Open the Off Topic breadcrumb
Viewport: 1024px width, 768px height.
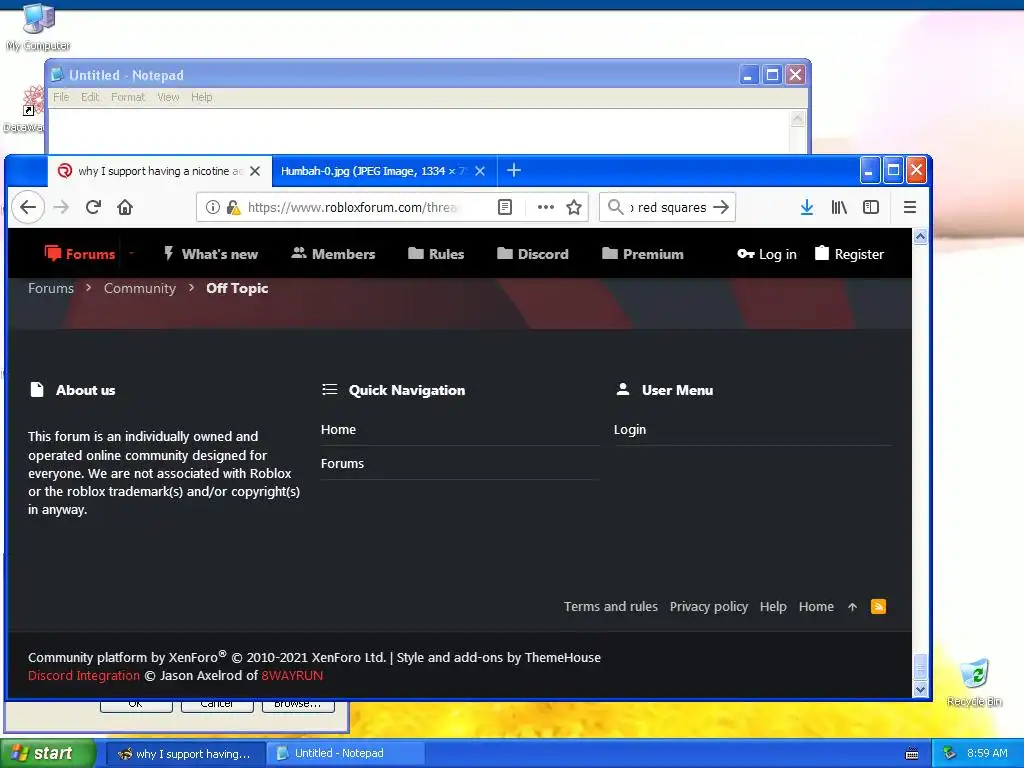(237, 288)
